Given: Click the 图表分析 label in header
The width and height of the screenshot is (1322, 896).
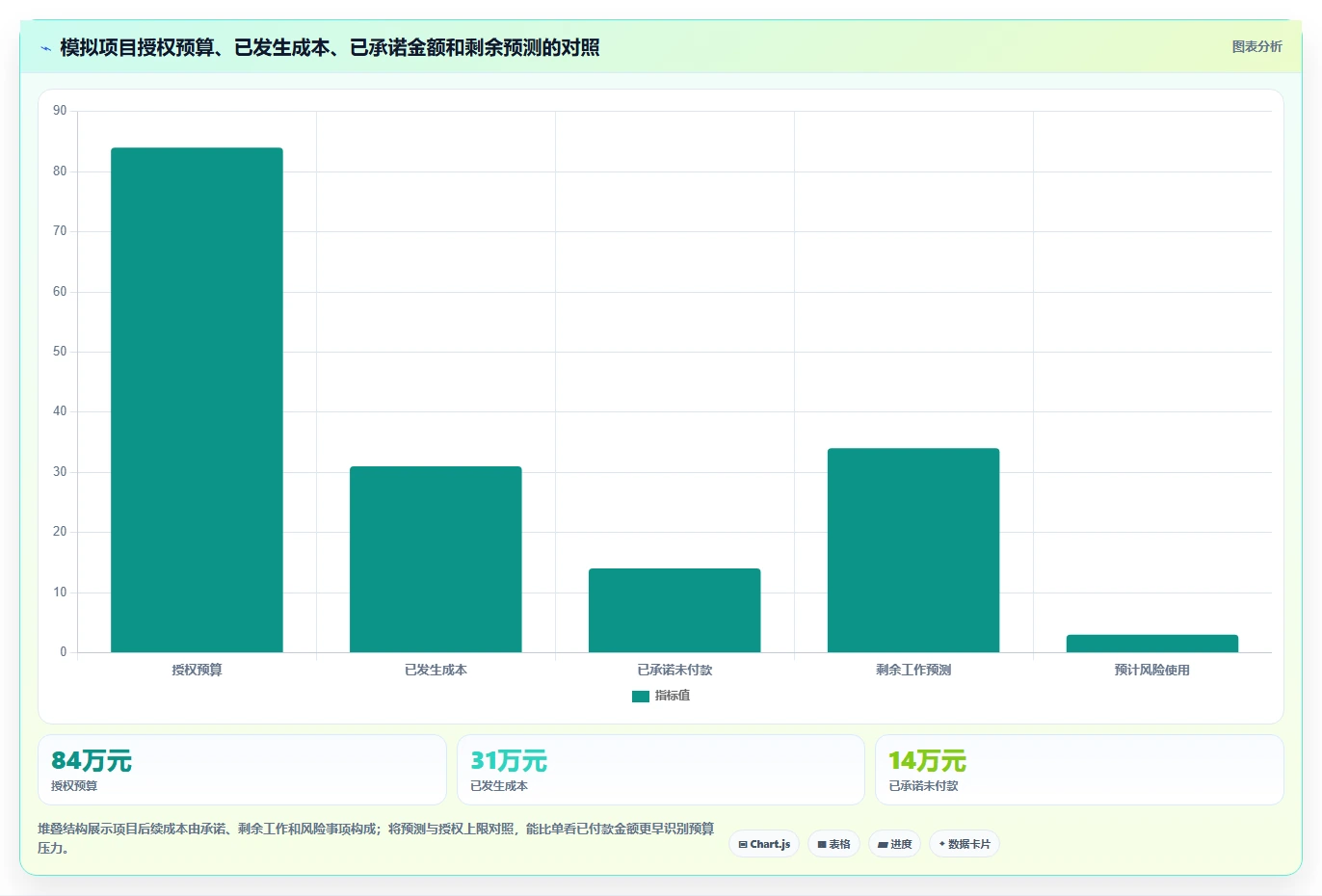Looking at the screenshot, I should point(1256,46).
